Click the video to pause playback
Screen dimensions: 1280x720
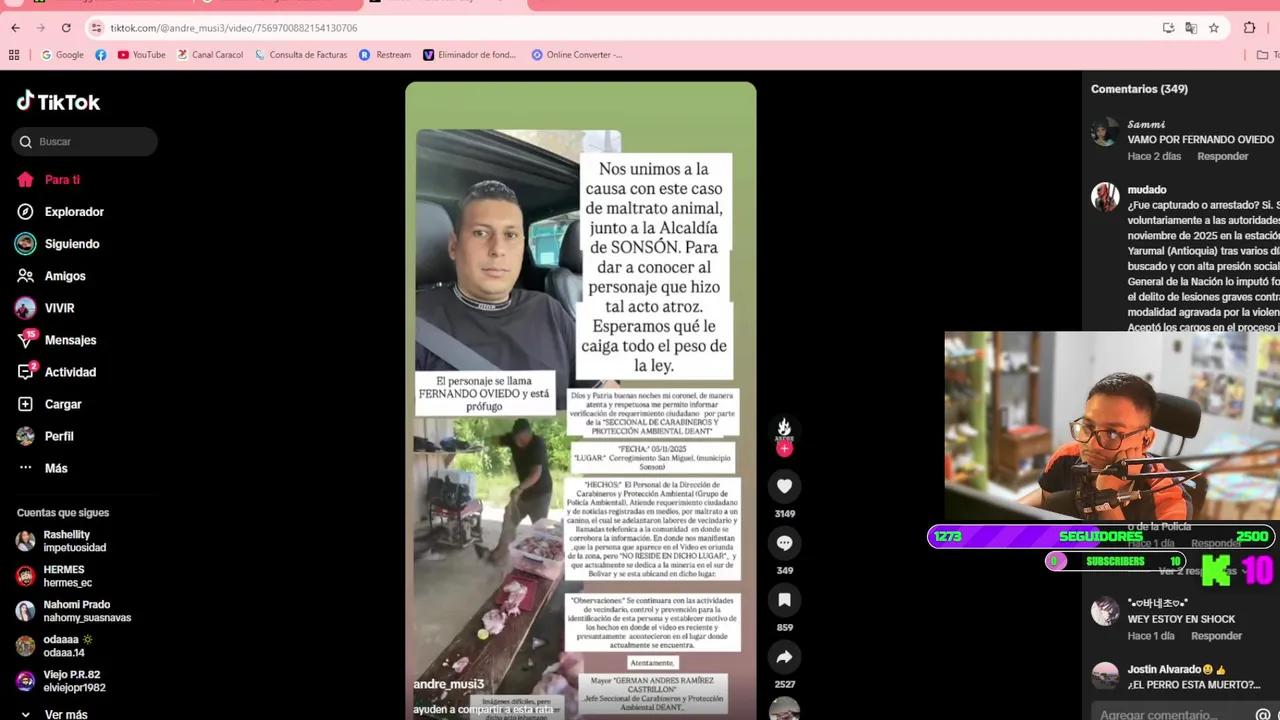pyautogui.click(x=581, y=401)
